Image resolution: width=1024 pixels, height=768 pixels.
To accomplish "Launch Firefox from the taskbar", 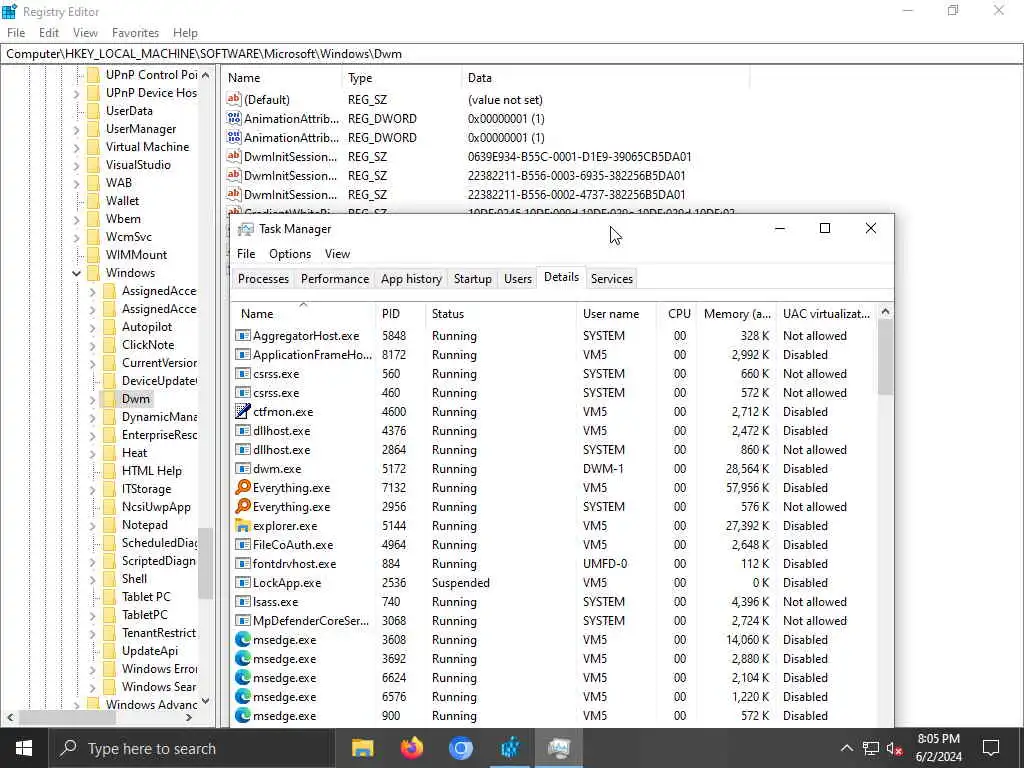I will point(411,748).
